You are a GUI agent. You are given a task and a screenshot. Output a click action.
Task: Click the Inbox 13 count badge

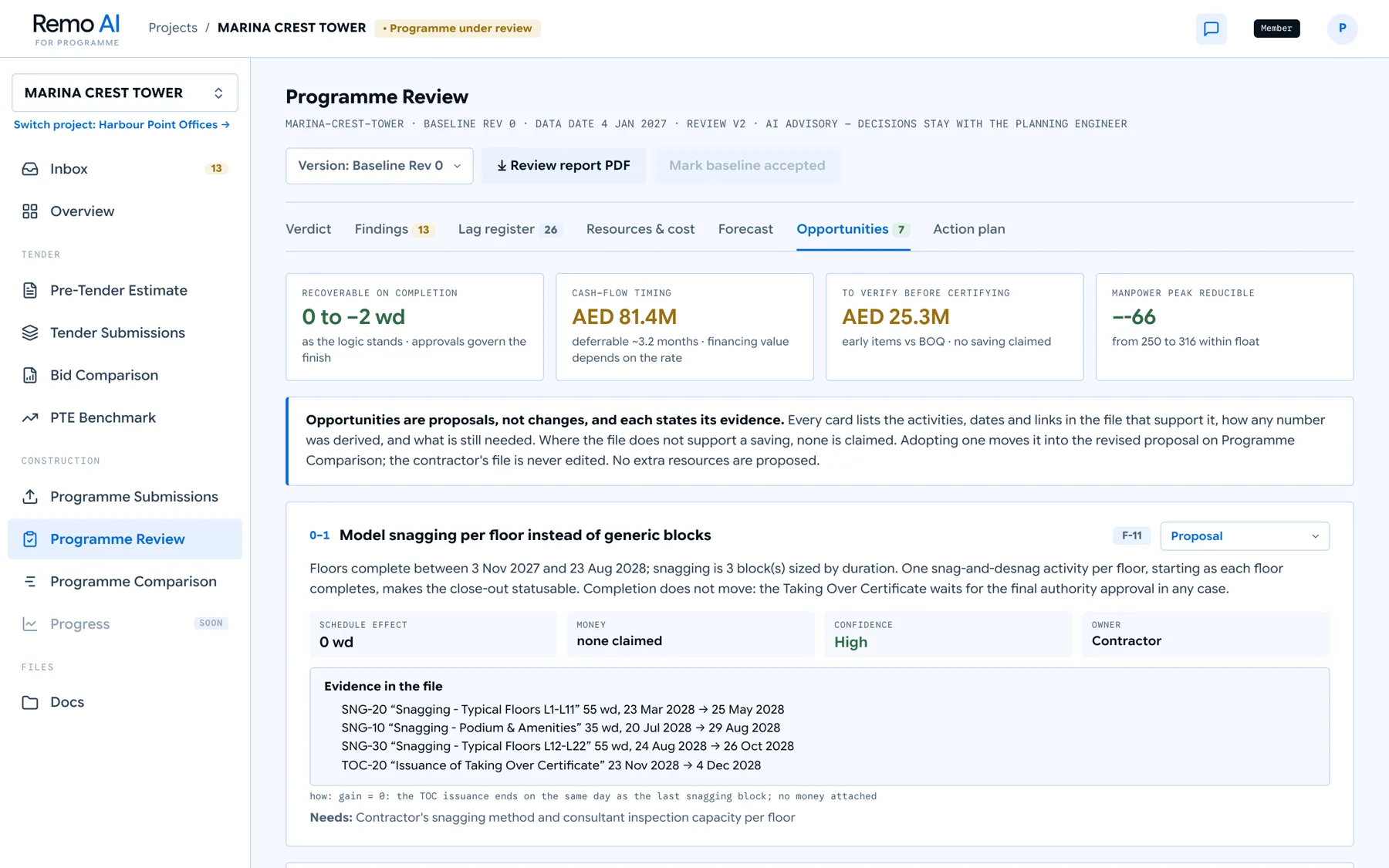tap(216, 168)
